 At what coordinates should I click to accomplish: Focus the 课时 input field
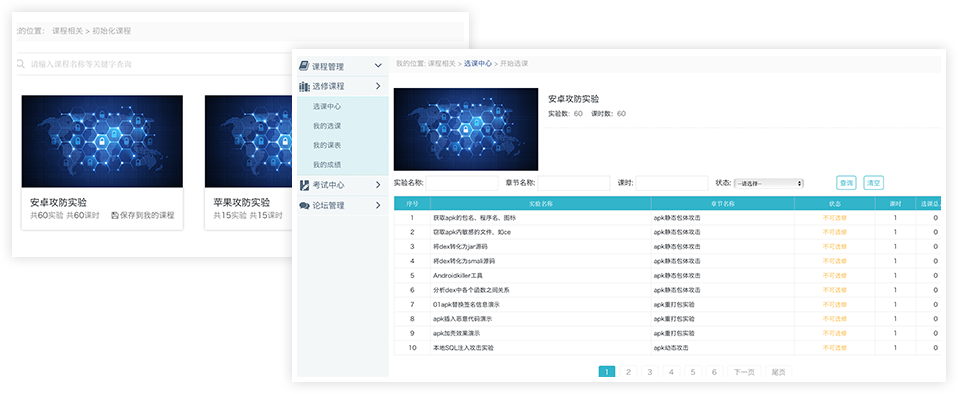pos(672,183)
